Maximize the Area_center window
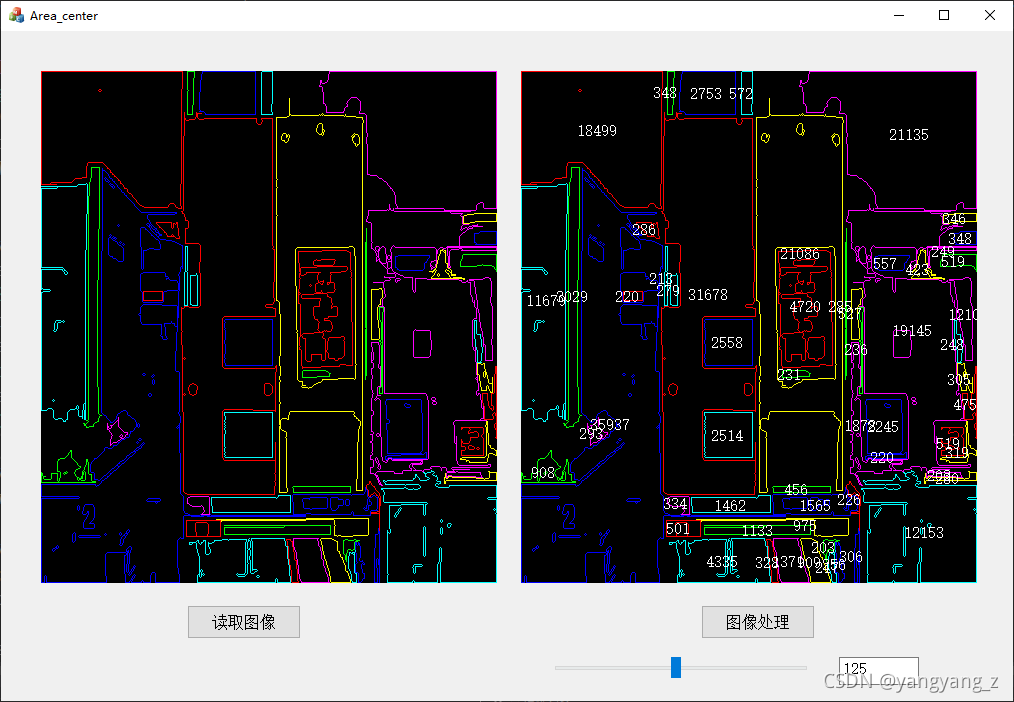This screenshot has height=702, width=1014. click(943, 15)
